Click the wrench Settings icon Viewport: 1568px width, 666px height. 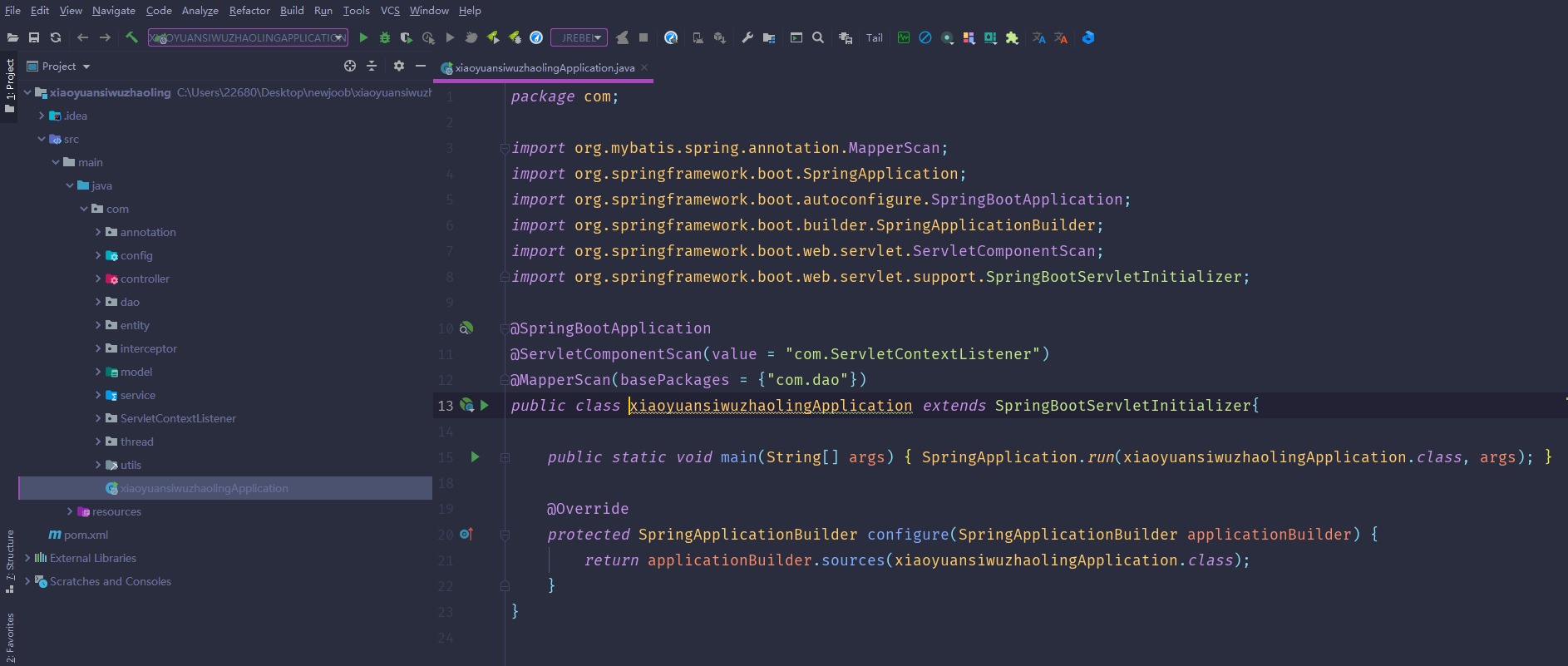(747, 37)
